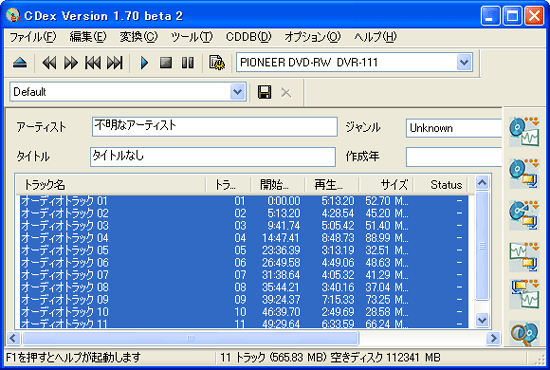Click the vertical scrollbar thumb of track list
Viewport: 550px width, 370px height.
[x=482, y=246]
